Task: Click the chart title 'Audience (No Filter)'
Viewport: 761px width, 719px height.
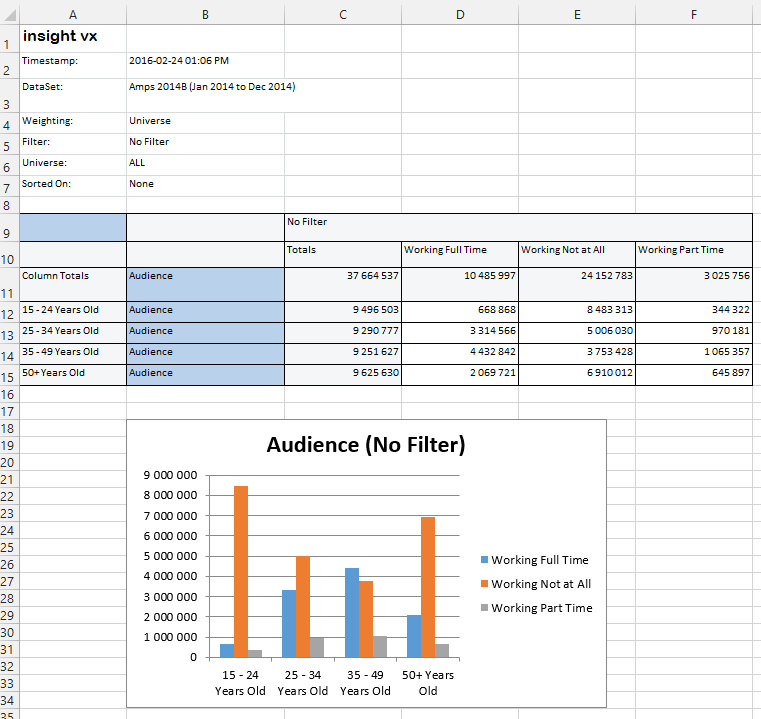Action: coord(366,445)
